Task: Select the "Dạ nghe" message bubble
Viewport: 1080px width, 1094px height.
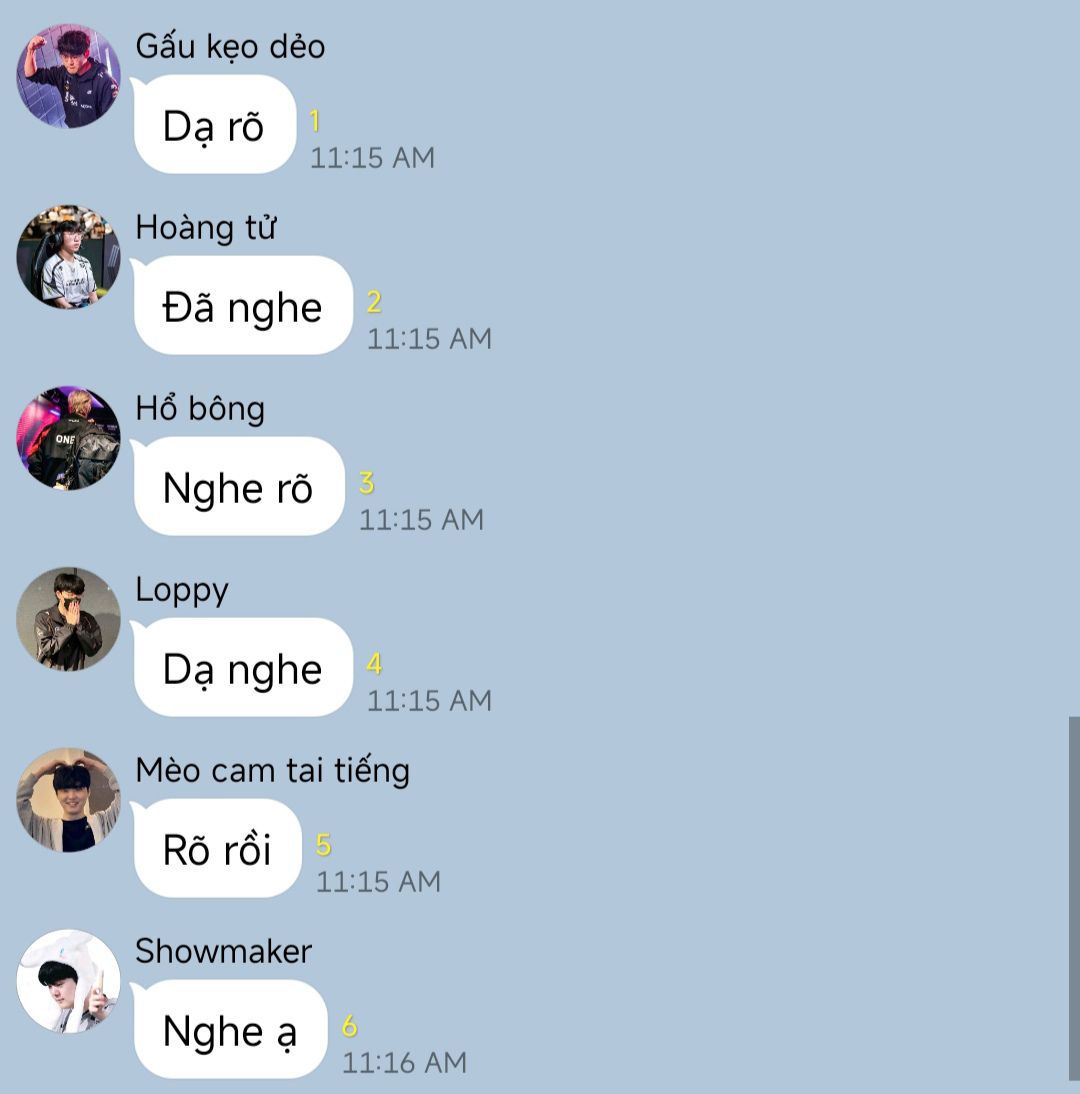Action: [242, 668]
